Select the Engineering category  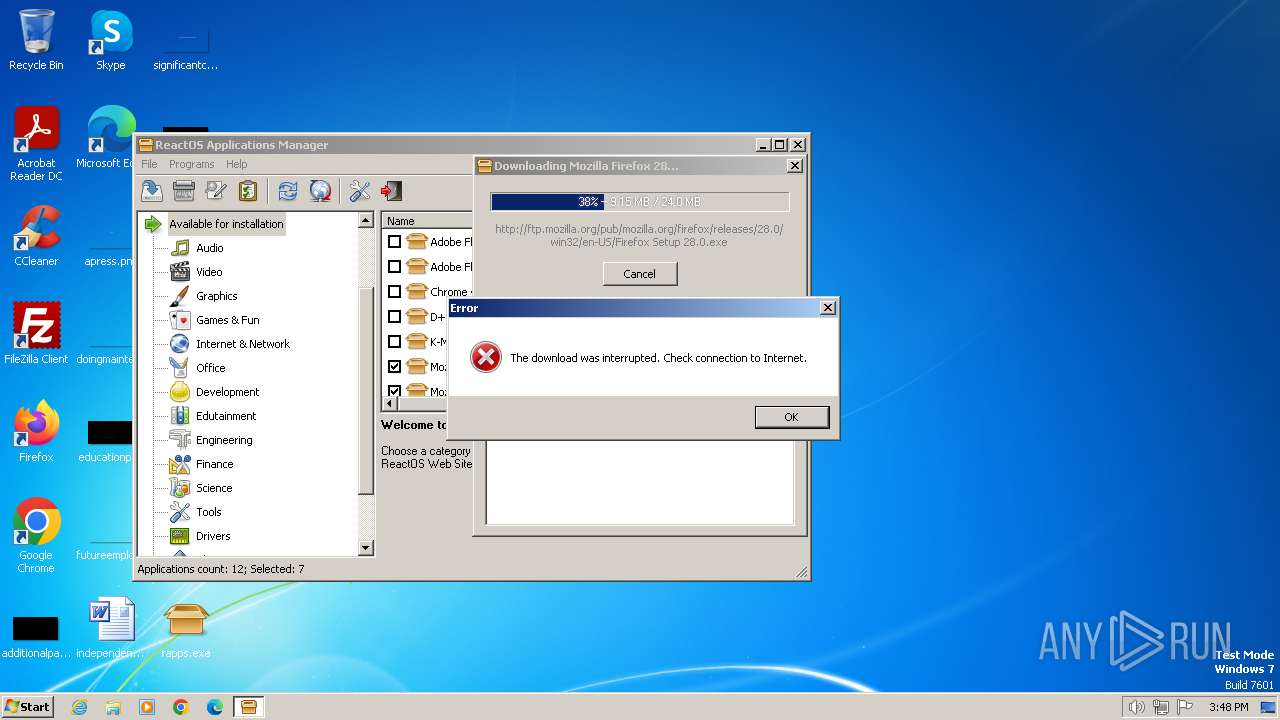(224, 440)
